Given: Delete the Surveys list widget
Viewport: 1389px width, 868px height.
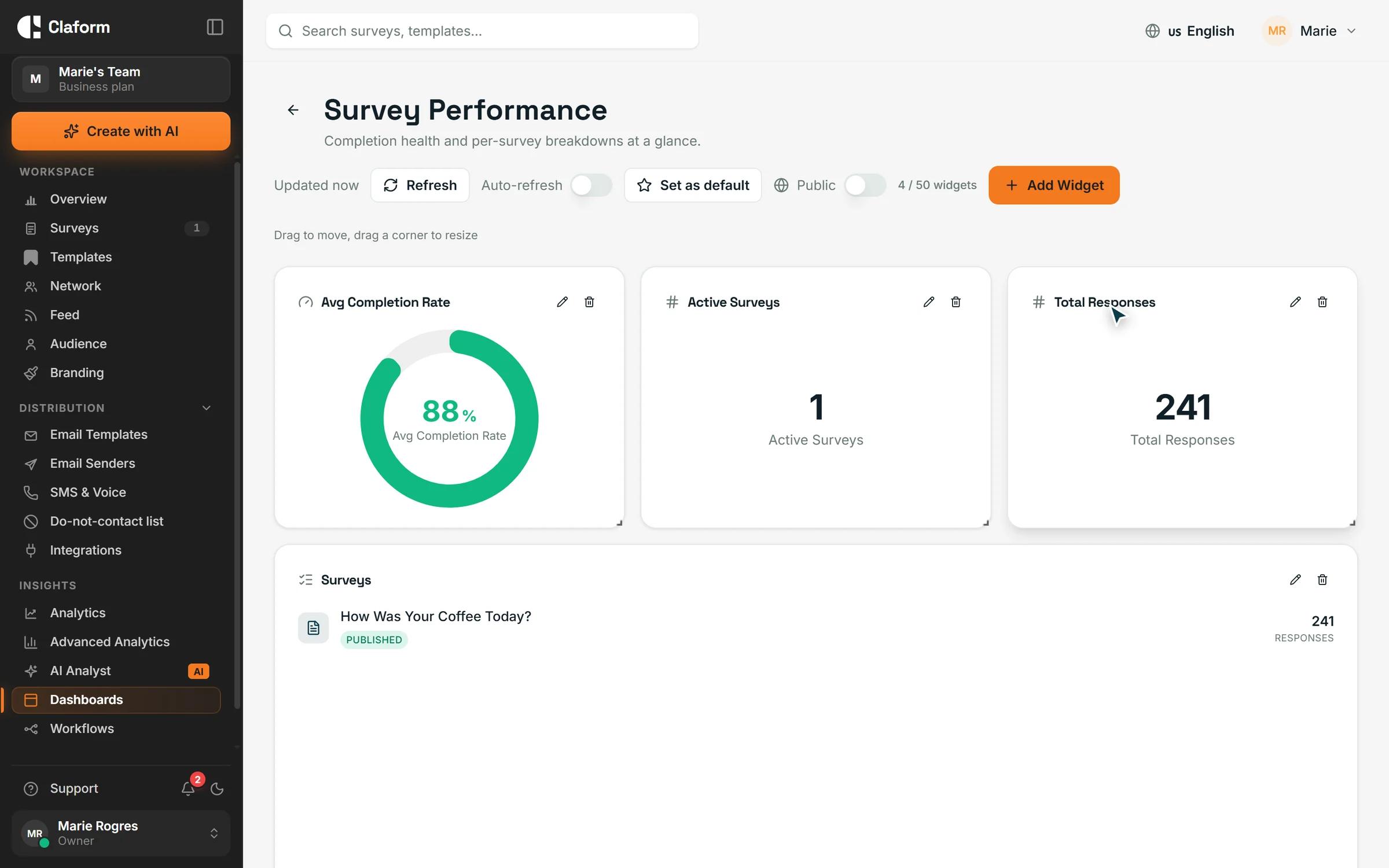Looking at the screenshot, I should tap(1322, 580).
